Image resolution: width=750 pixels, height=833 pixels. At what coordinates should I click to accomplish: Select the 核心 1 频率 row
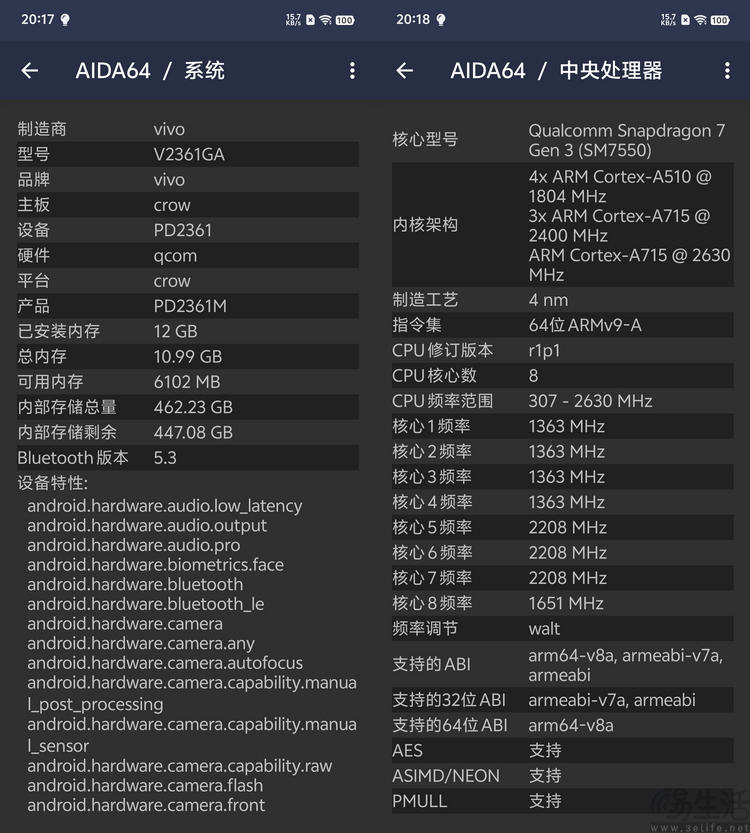tap(562, 426)
